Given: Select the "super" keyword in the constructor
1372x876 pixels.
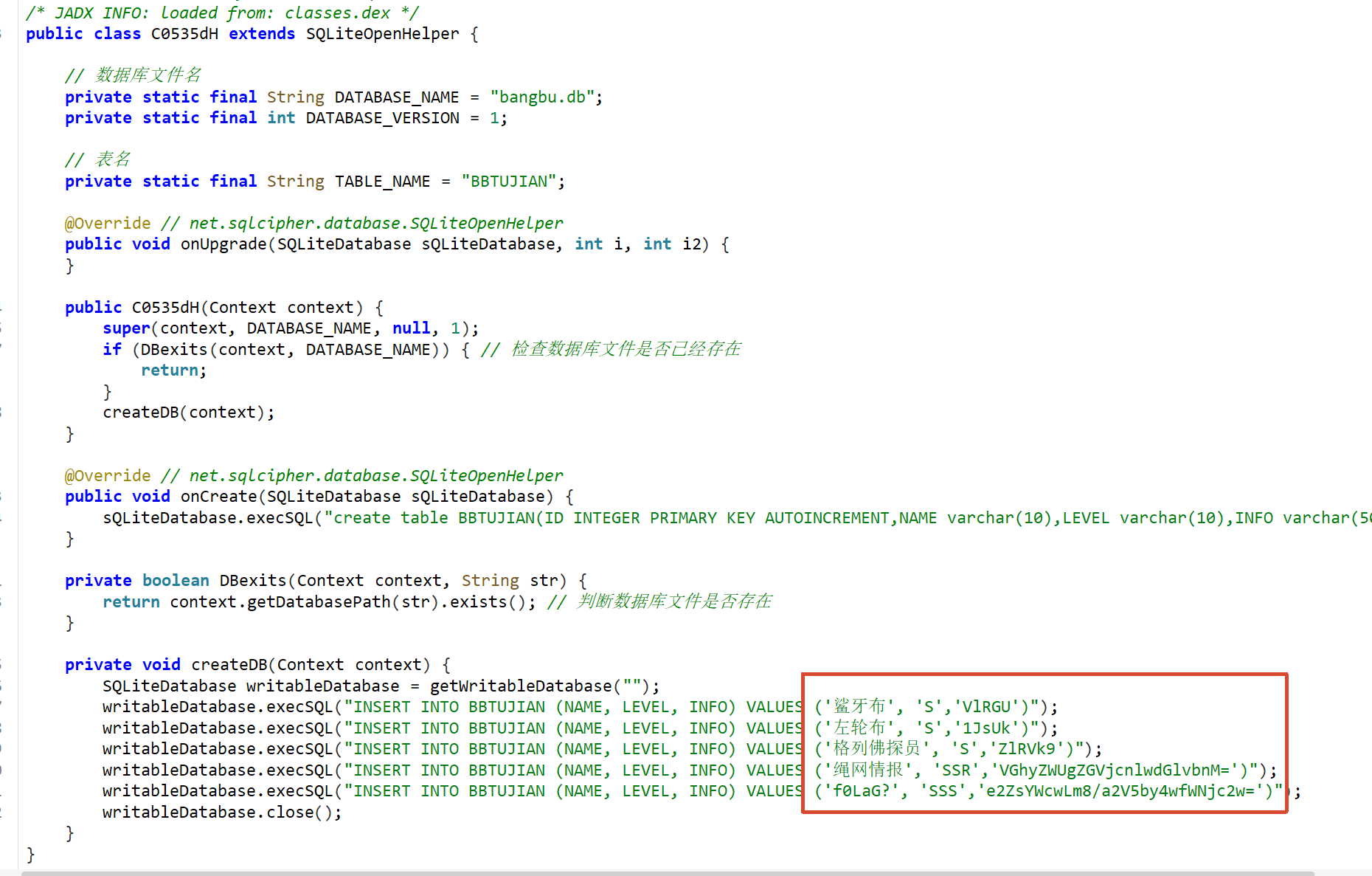Looking at the screenshot, I should (x=126, y=328).
